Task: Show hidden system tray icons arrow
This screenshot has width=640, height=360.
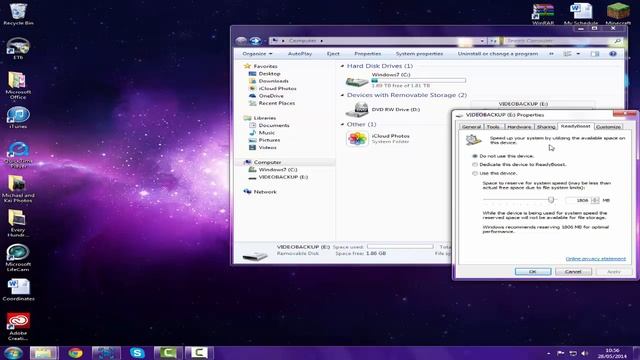Action: click(x=549, y=353)
